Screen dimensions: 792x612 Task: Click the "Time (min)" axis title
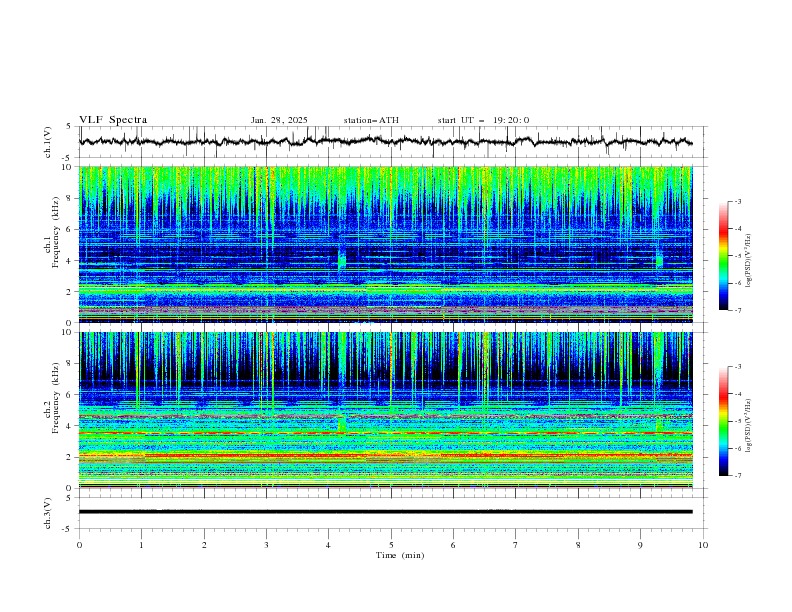tap(400, 555)
